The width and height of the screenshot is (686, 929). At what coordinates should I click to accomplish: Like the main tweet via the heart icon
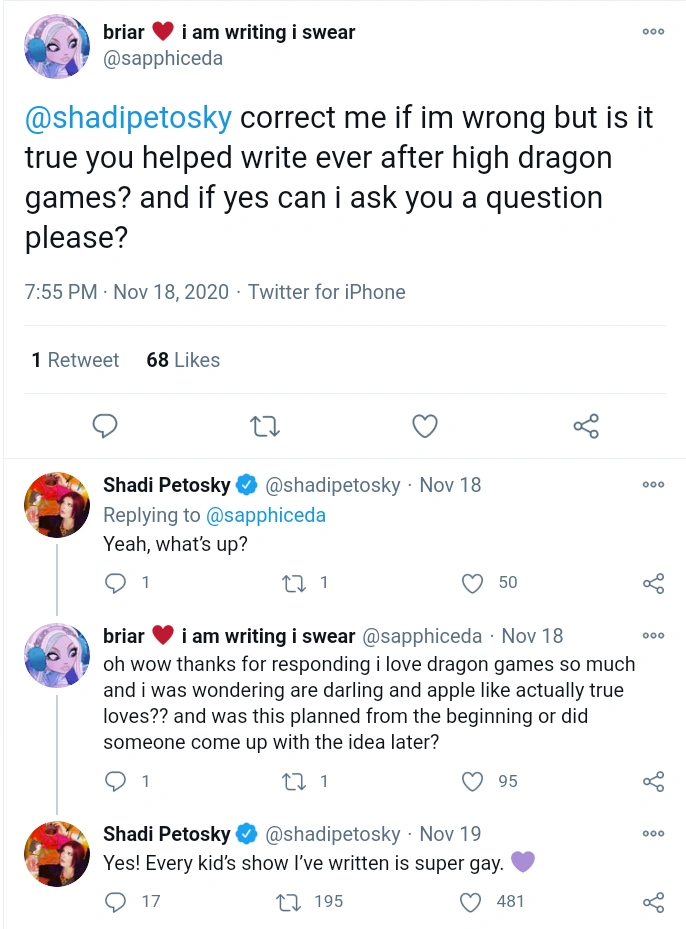[x=425, y=426]
